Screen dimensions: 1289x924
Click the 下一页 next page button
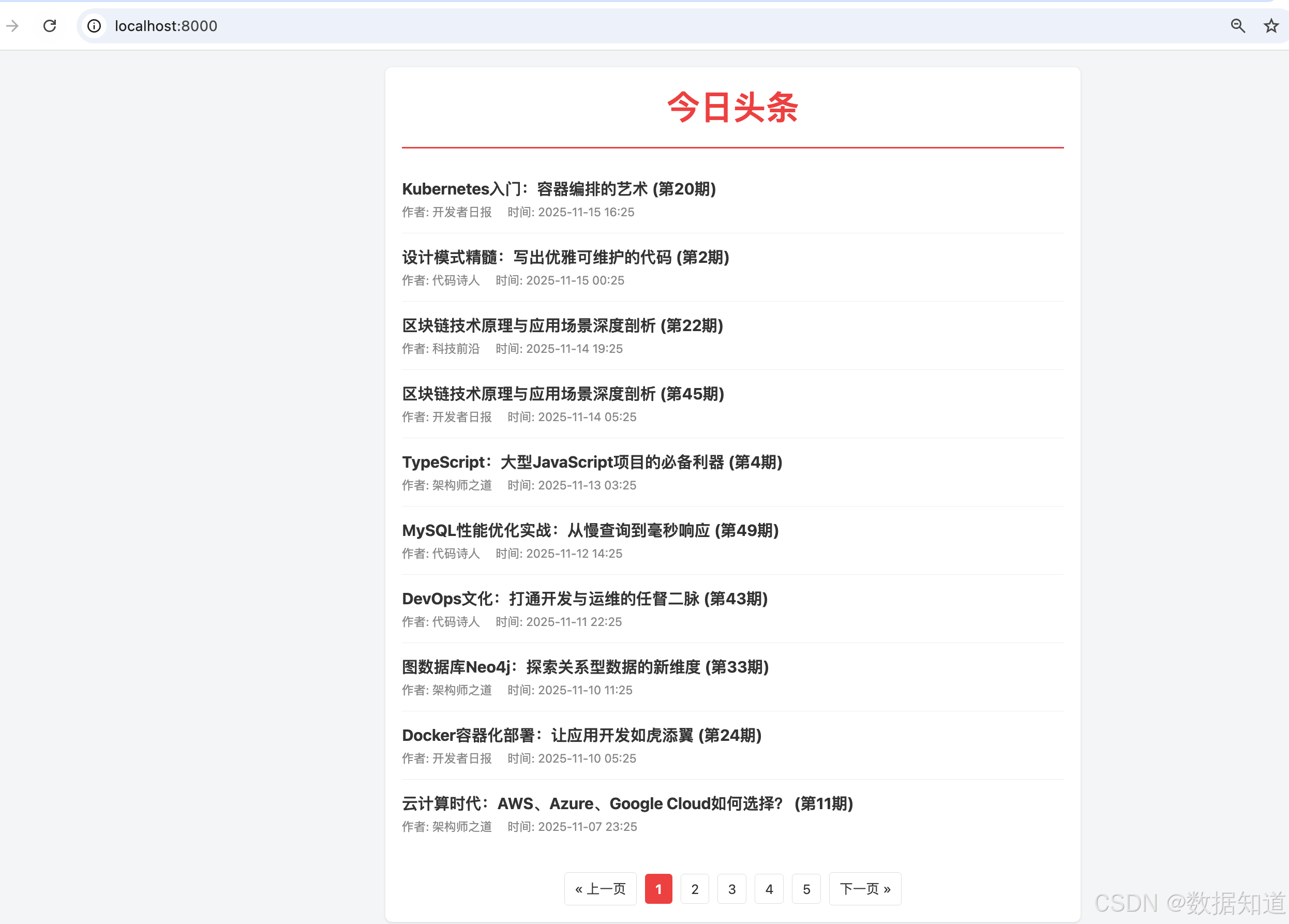[864, 889]
